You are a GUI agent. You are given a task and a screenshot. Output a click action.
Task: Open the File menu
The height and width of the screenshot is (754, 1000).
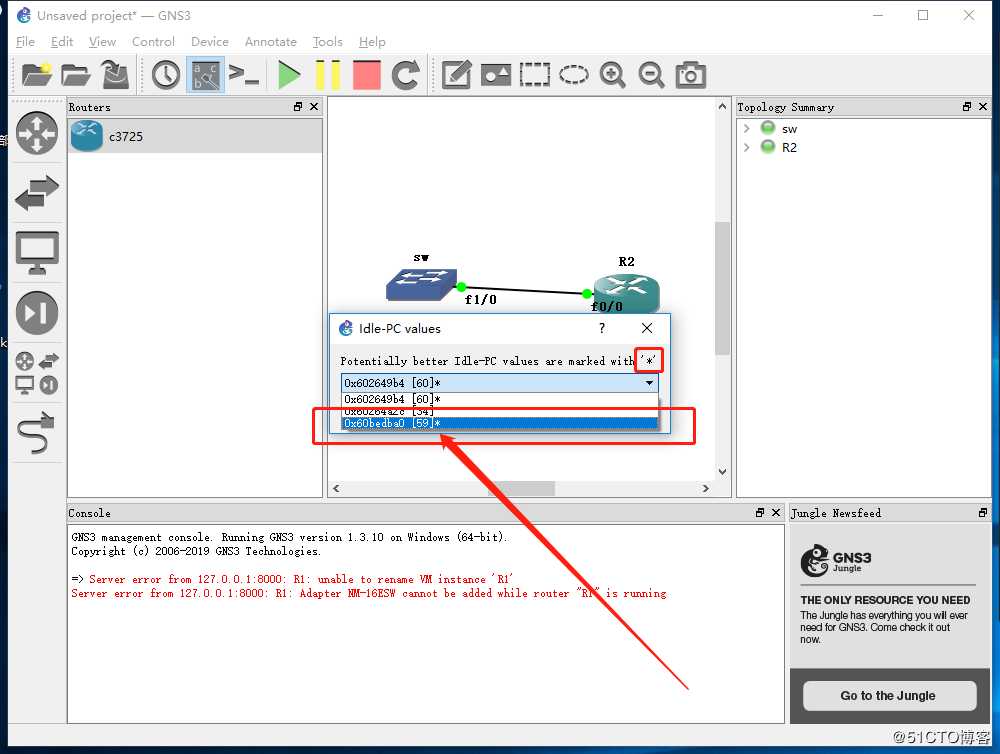tap(25, 41)
